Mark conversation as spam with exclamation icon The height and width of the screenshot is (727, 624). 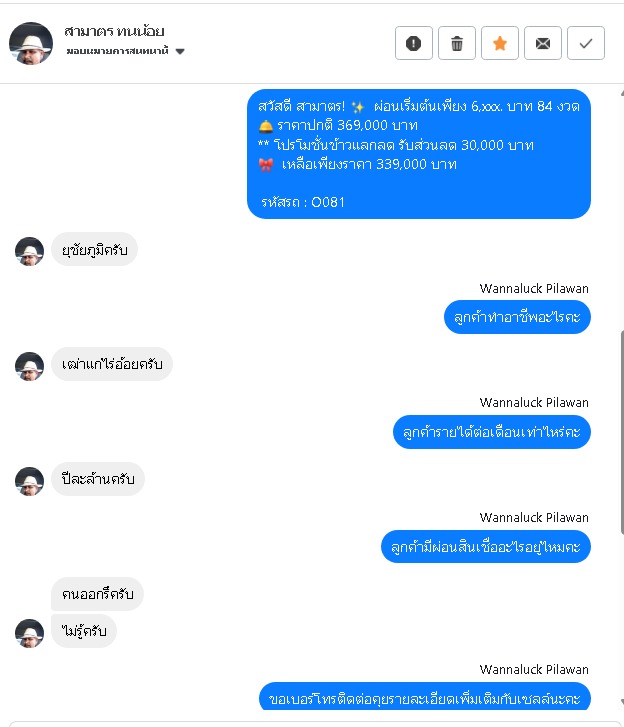pos(414,43)
